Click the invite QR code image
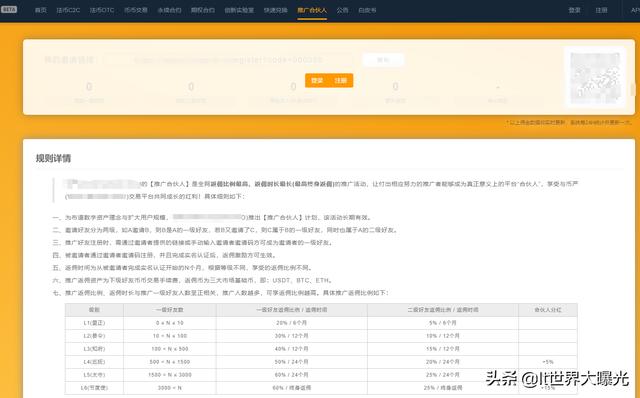The height and width of the screenshot is (398, 640). coord(595,77)
